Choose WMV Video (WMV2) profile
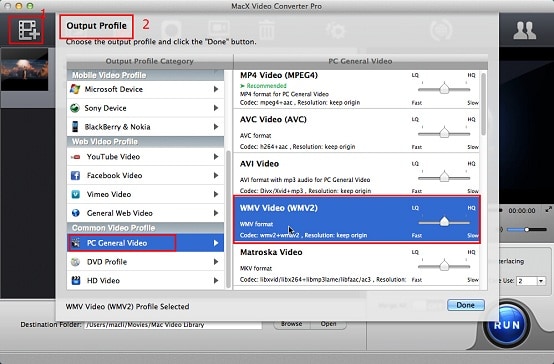The height and width of the screenshot is (364, 554). [356, 219]
